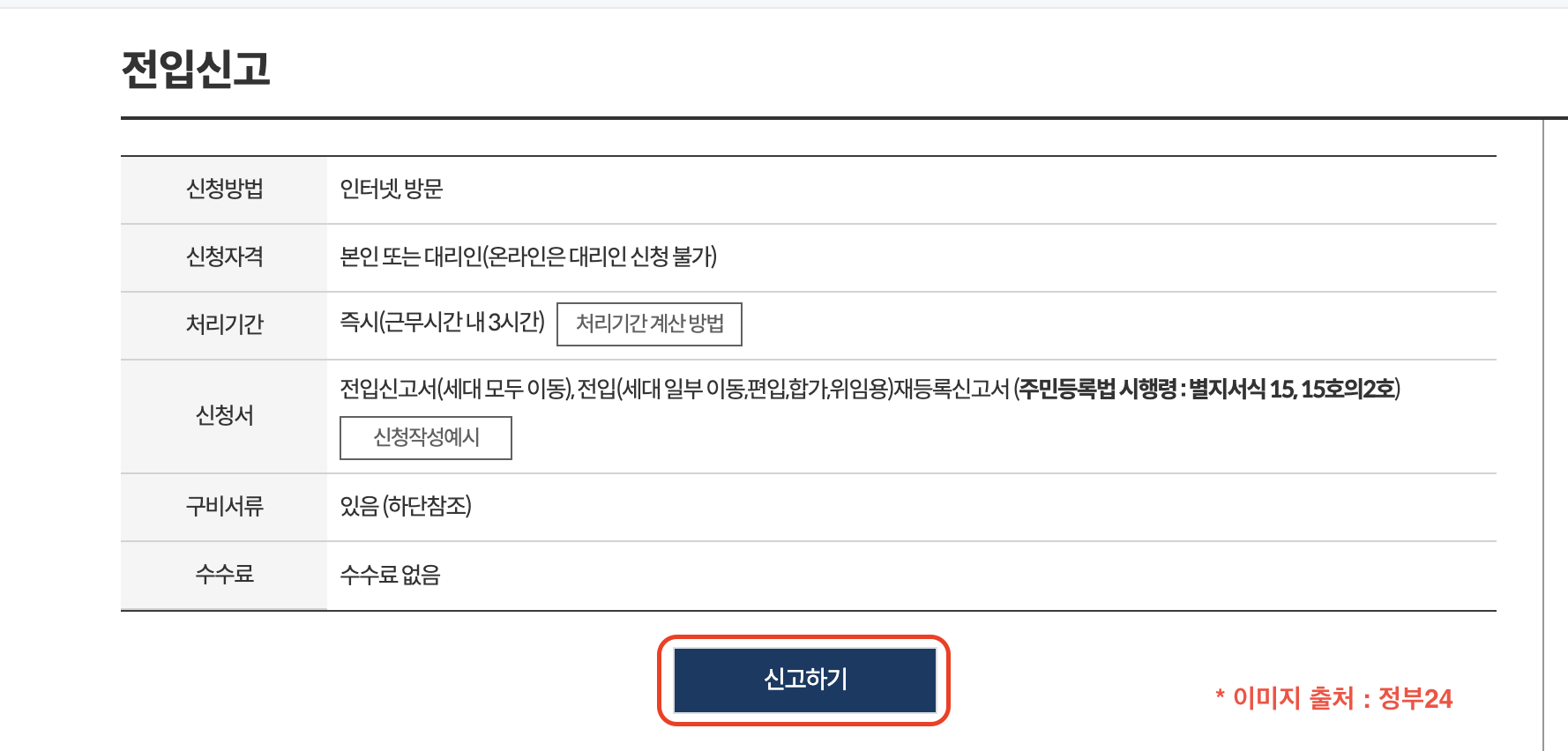Select the 처리기간 row header
The image size is (1568, 751).
pyautogui.click(x=222, y=324)
